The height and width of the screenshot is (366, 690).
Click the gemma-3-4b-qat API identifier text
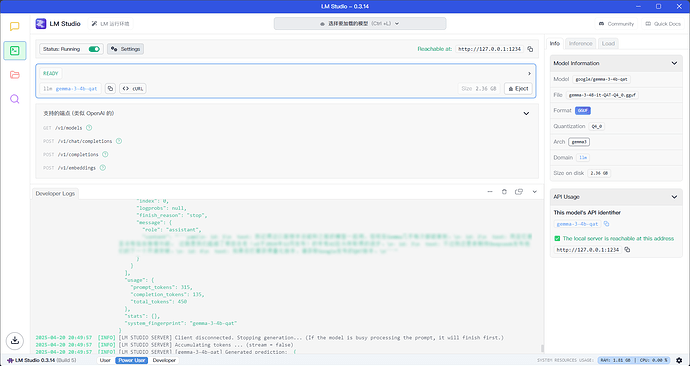click(577, 224)
